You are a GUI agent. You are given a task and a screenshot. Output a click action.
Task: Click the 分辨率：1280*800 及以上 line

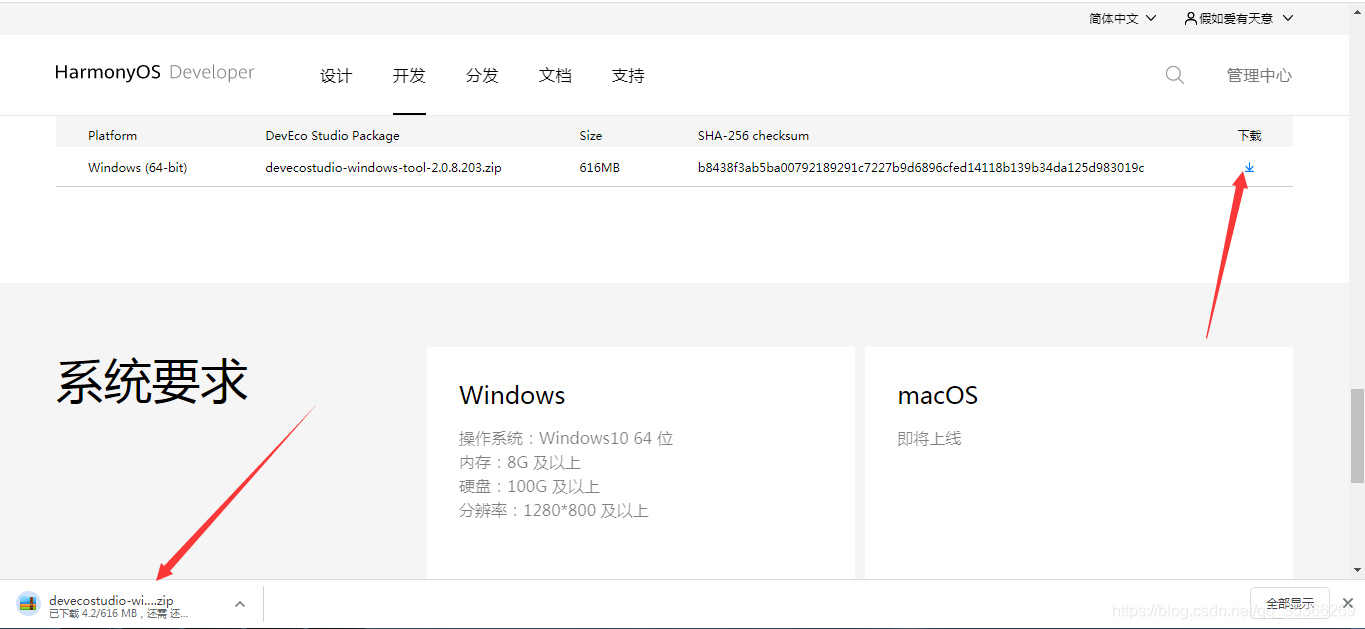pos(554,510)
